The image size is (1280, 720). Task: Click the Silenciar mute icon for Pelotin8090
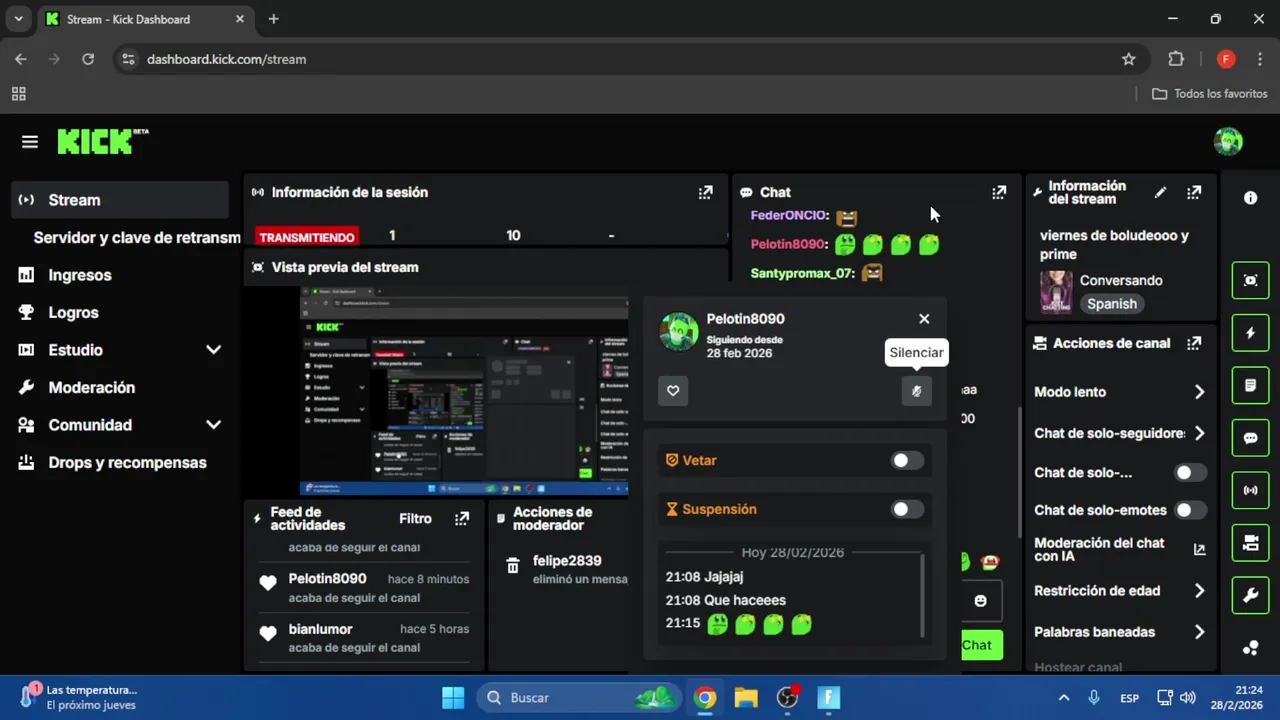pos(916,391)
